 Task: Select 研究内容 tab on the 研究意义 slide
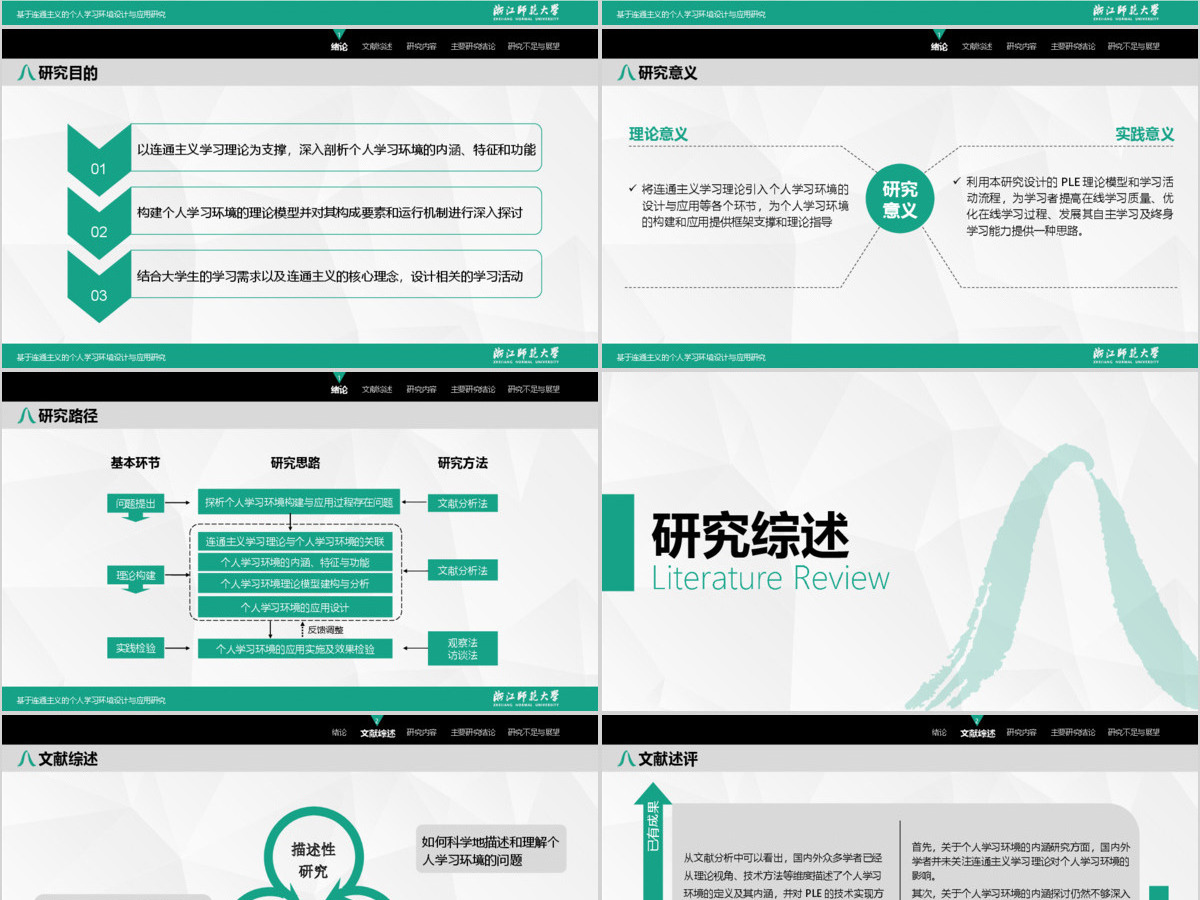[1021, 46]
